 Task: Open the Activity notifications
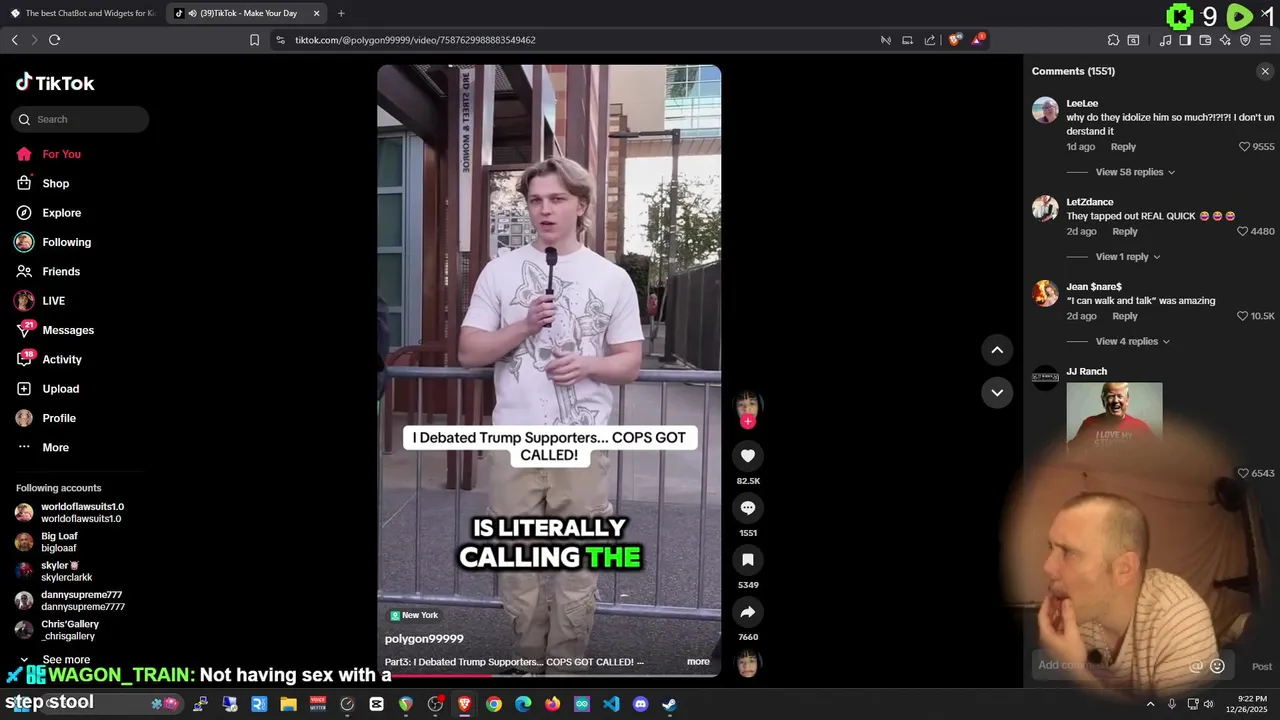coord(62,359)
